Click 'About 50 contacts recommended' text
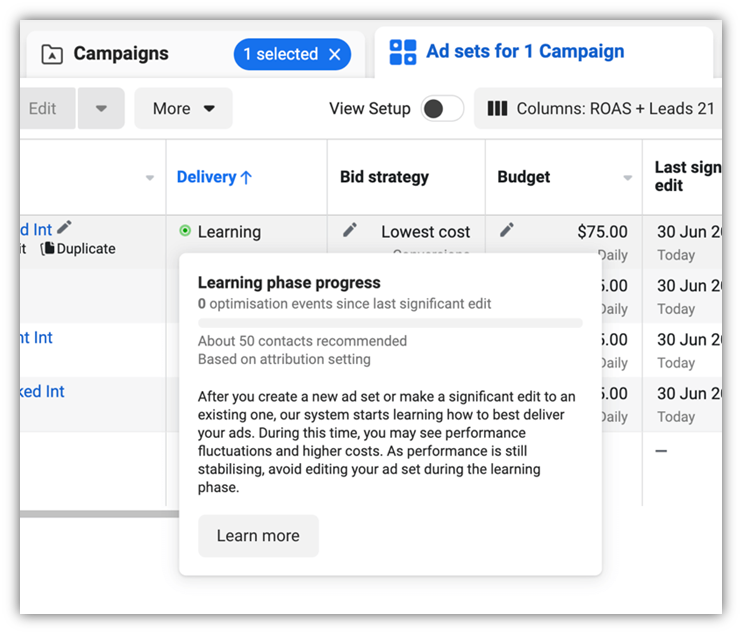The width and height of the screenshot is (742, 634). [302, 341]
